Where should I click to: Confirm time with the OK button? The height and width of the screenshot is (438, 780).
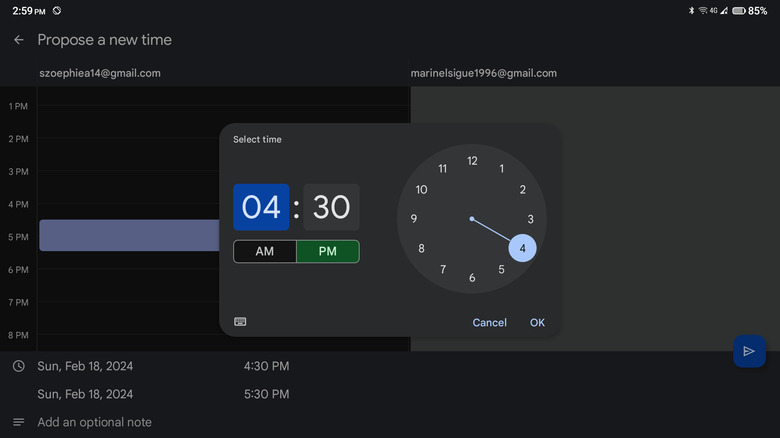pyautogui.click(x=537, y=323)
